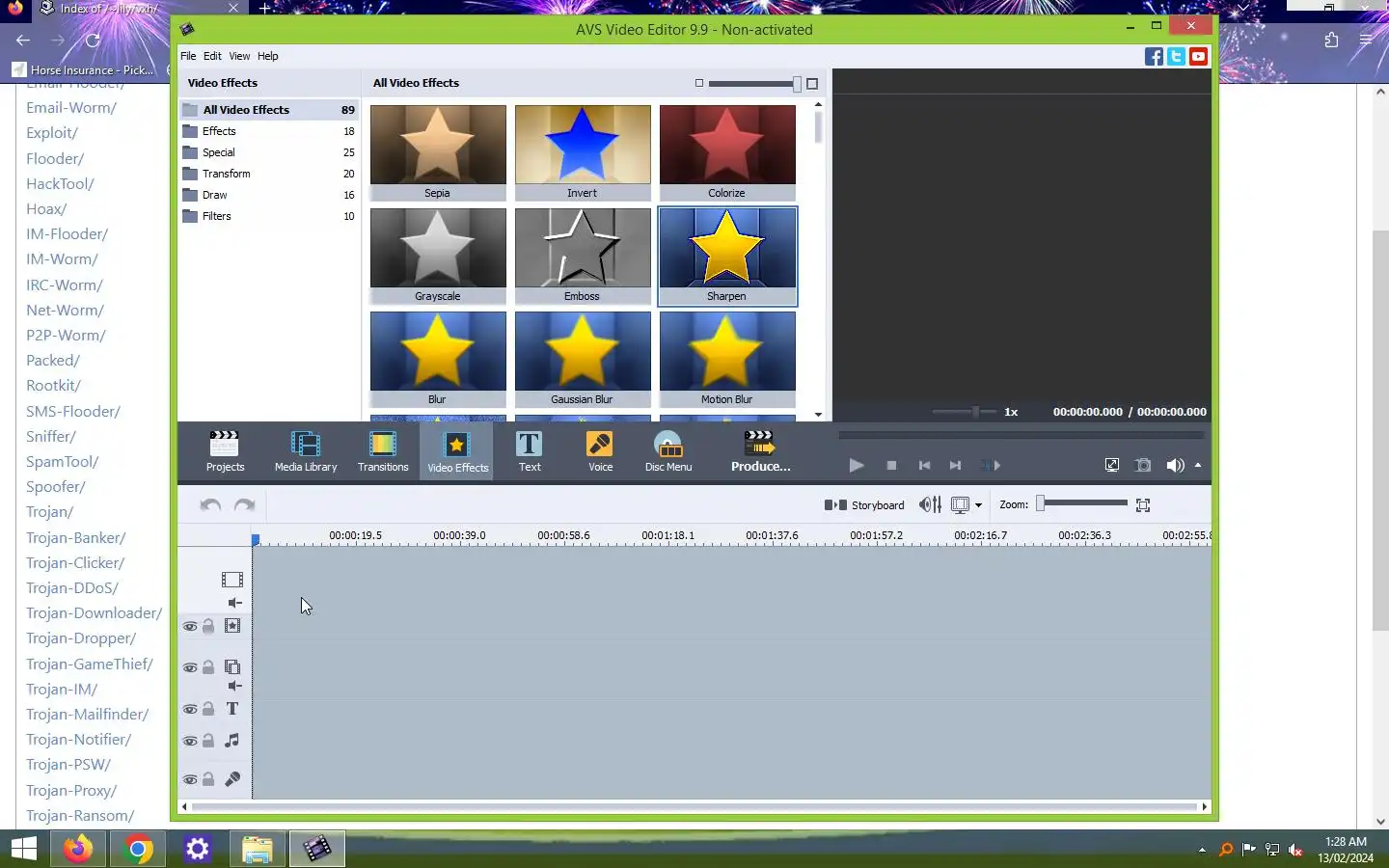The image size is (1389, 868).
Task: Switch to Storyboard view
Action: tap(864, 505)
